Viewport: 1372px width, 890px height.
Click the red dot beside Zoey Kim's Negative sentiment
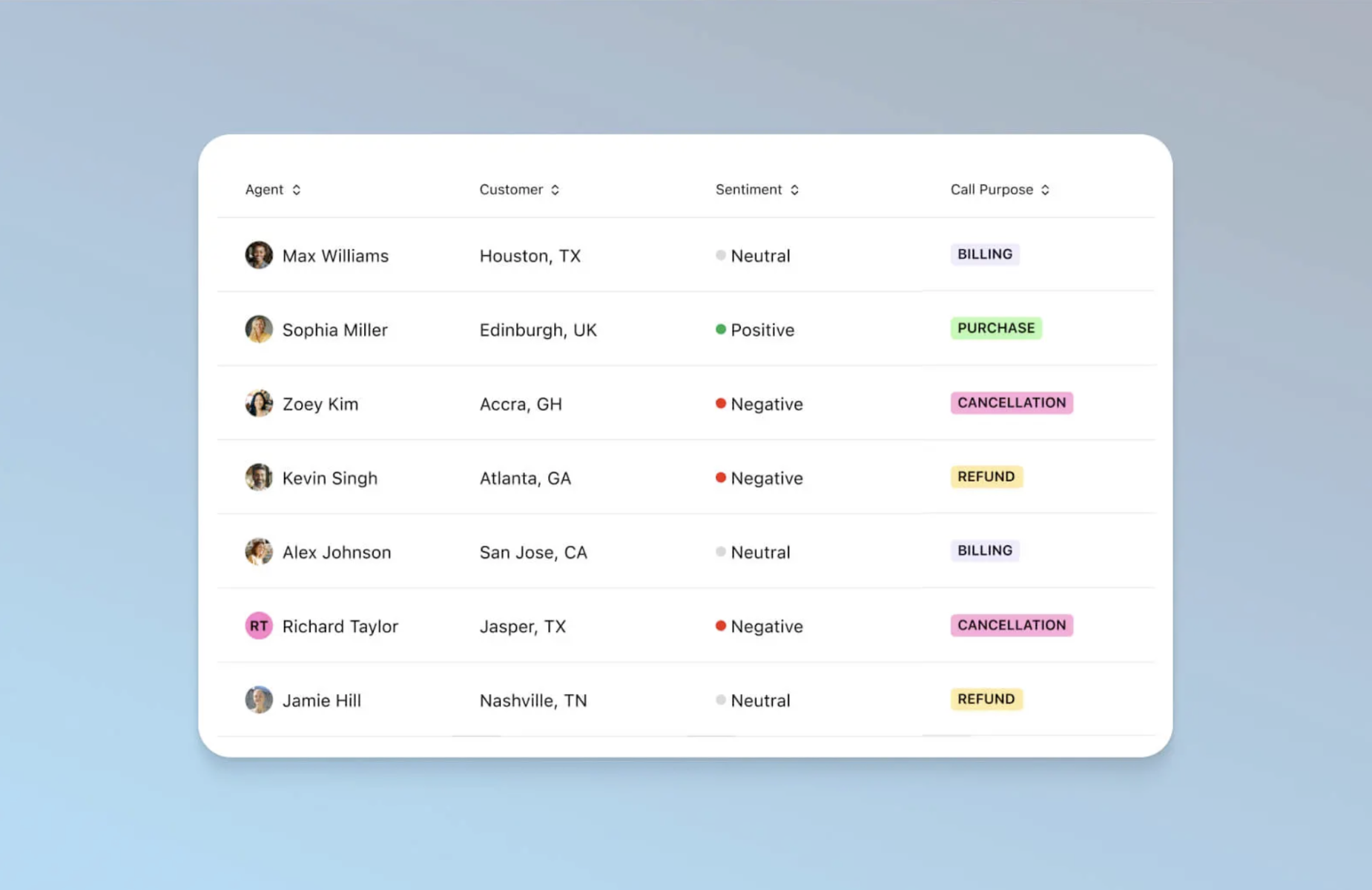click(719, 403)
